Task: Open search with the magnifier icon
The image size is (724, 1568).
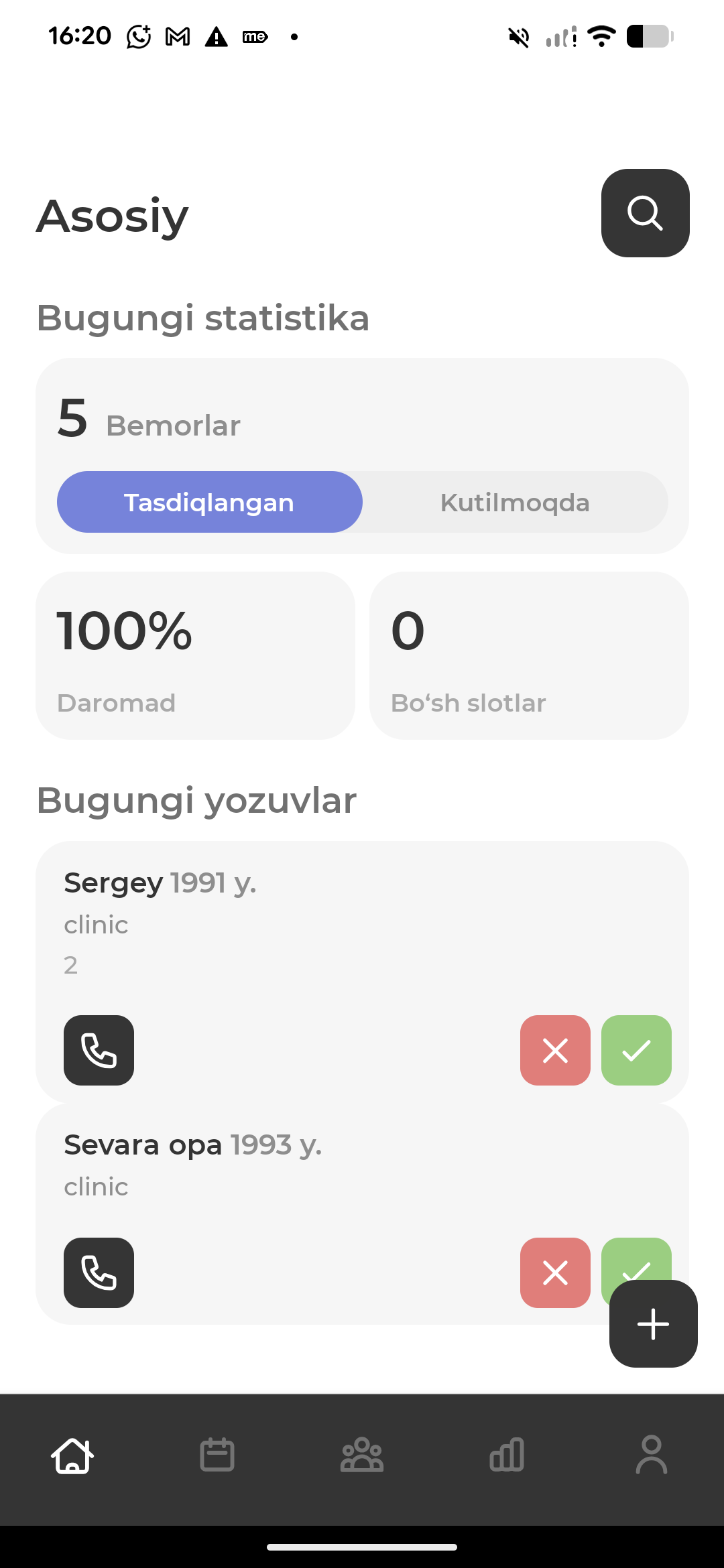Action: click(645, 213)
